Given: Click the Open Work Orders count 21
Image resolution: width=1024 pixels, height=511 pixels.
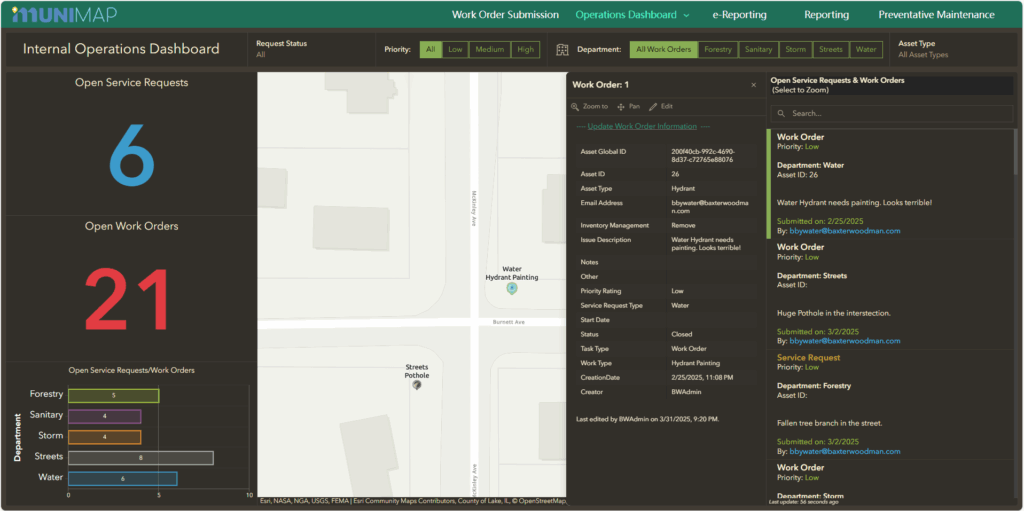Looking at the screenshot, I should (128, 300).
